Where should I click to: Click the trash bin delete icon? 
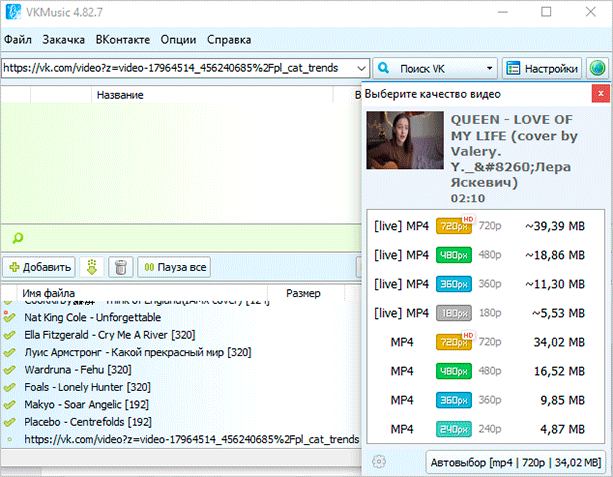click(120, 267)
